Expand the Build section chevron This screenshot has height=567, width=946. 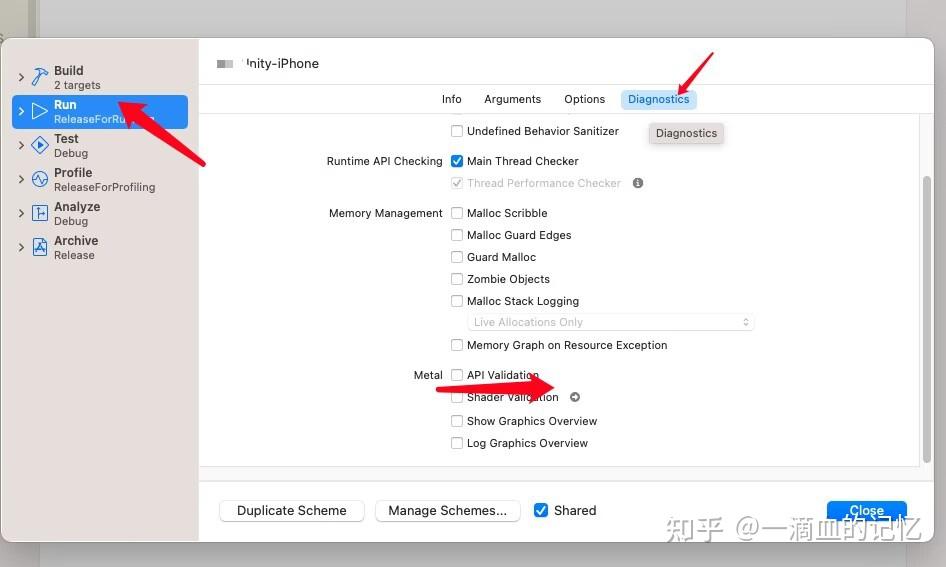tap(21, 78)
